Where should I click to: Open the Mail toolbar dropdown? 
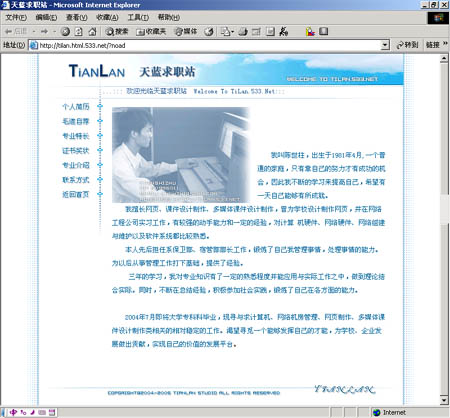click(228, 32)
